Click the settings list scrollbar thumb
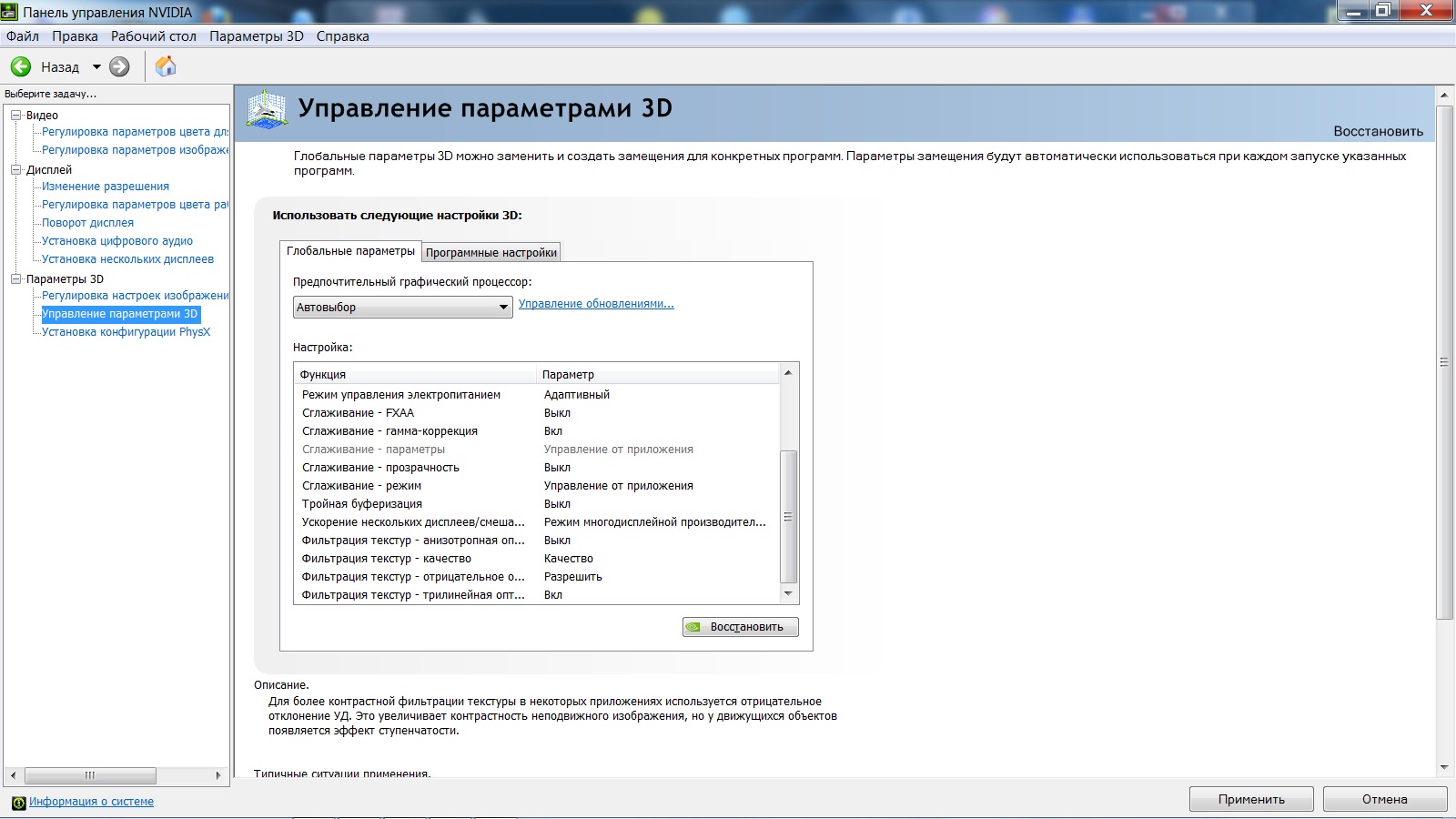The image size is (1456, 819). [x=789, y=517]
